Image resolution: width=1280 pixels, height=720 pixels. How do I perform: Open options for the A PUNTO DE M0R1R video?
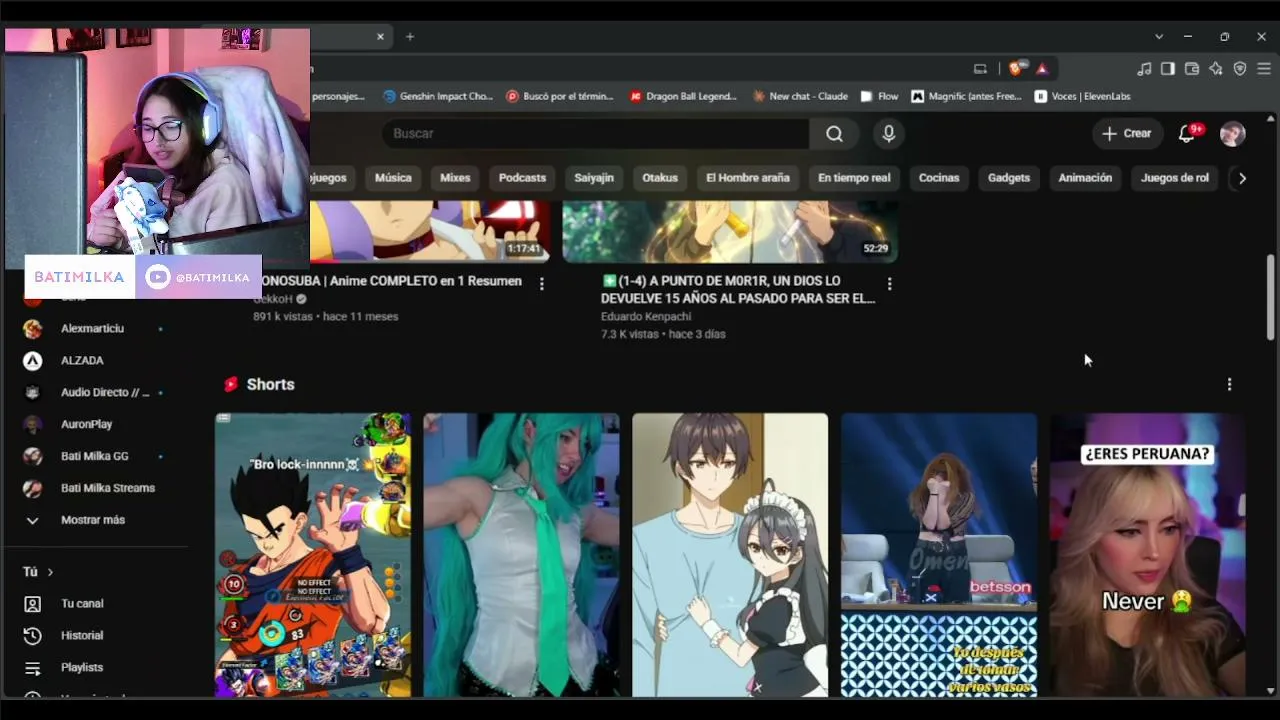pos(889,284)
